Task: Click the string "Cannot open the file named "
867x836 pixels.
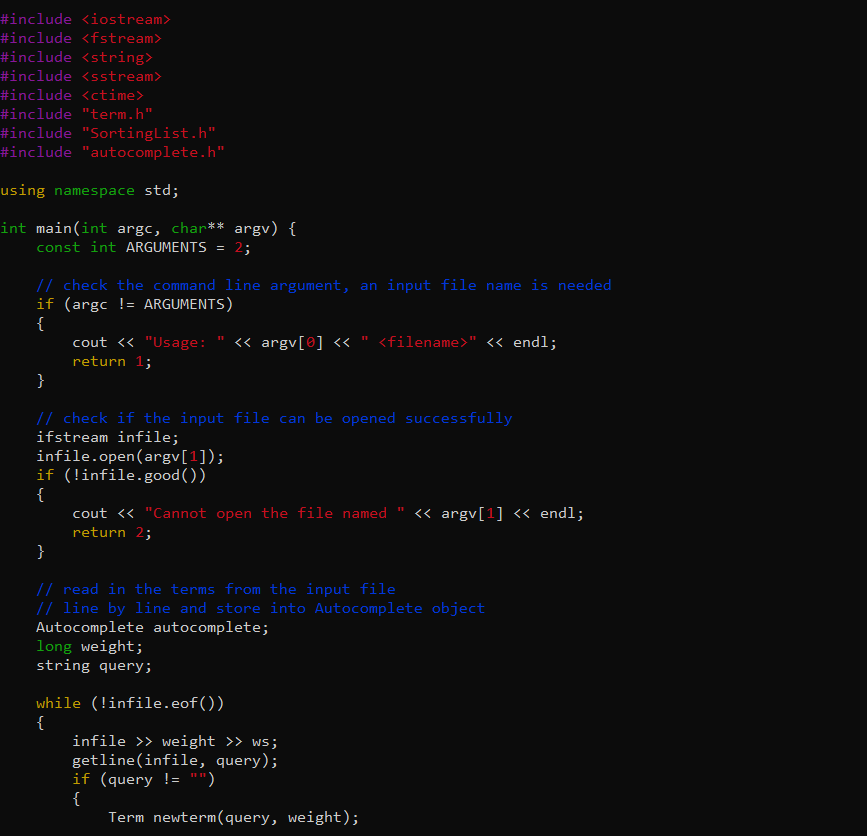Action: point(274,514)
